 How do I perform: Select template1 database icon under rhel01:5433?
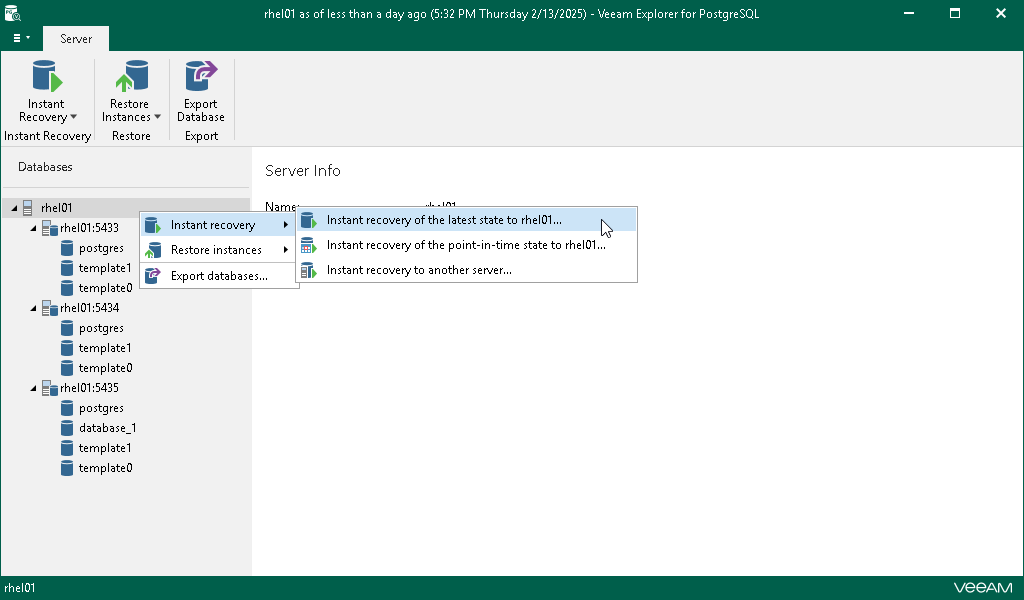(x=67, y=268)
